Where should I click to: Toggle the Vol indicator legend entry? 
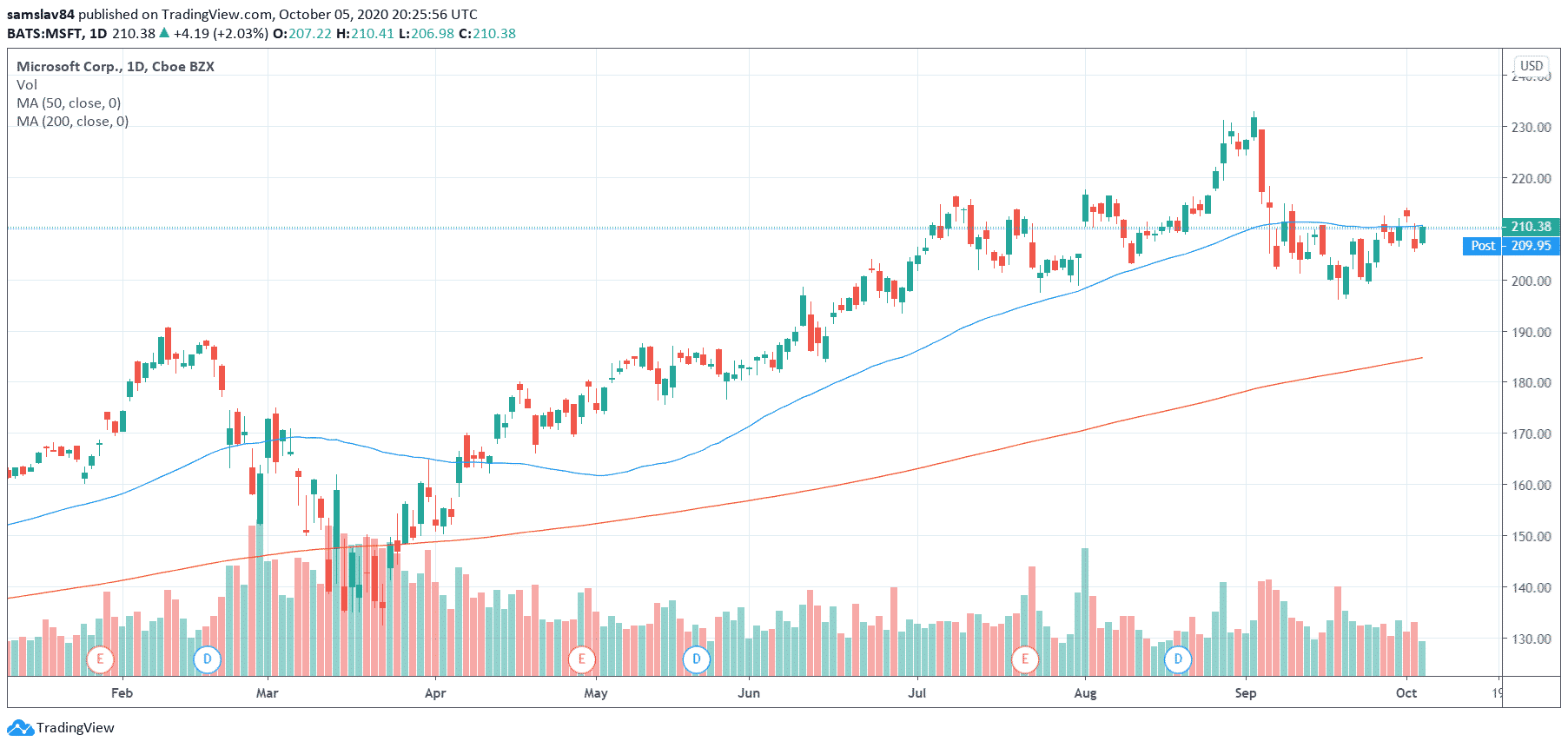pos(27,85)
